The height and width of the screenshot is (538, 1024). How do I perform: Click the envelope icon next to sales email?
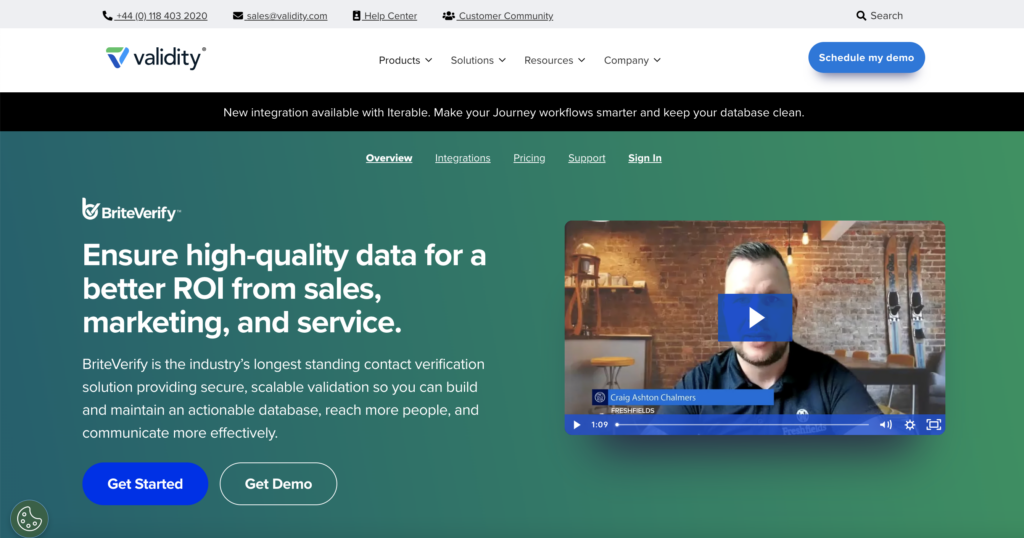[x=238, y=16]
